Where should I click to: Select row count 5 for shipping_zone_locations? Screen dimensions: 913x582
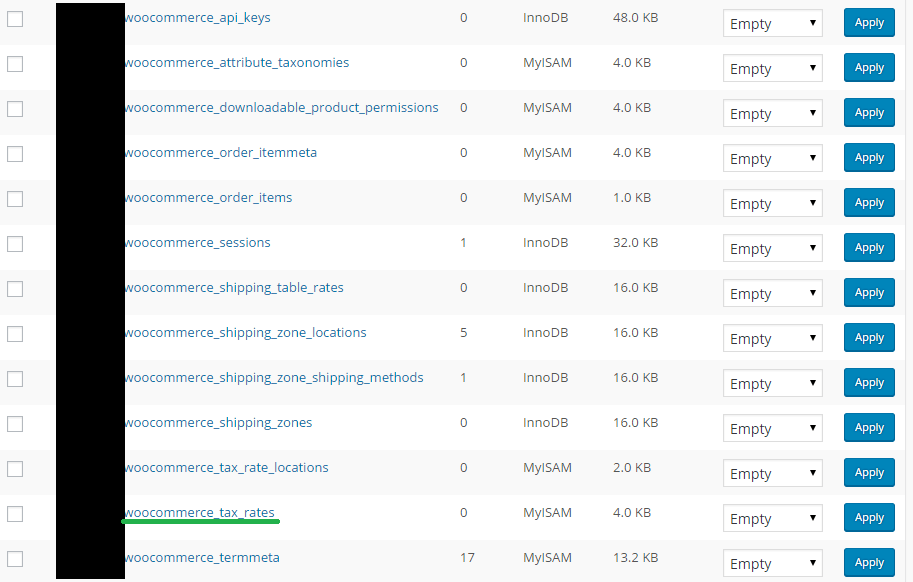coord(463,333)
